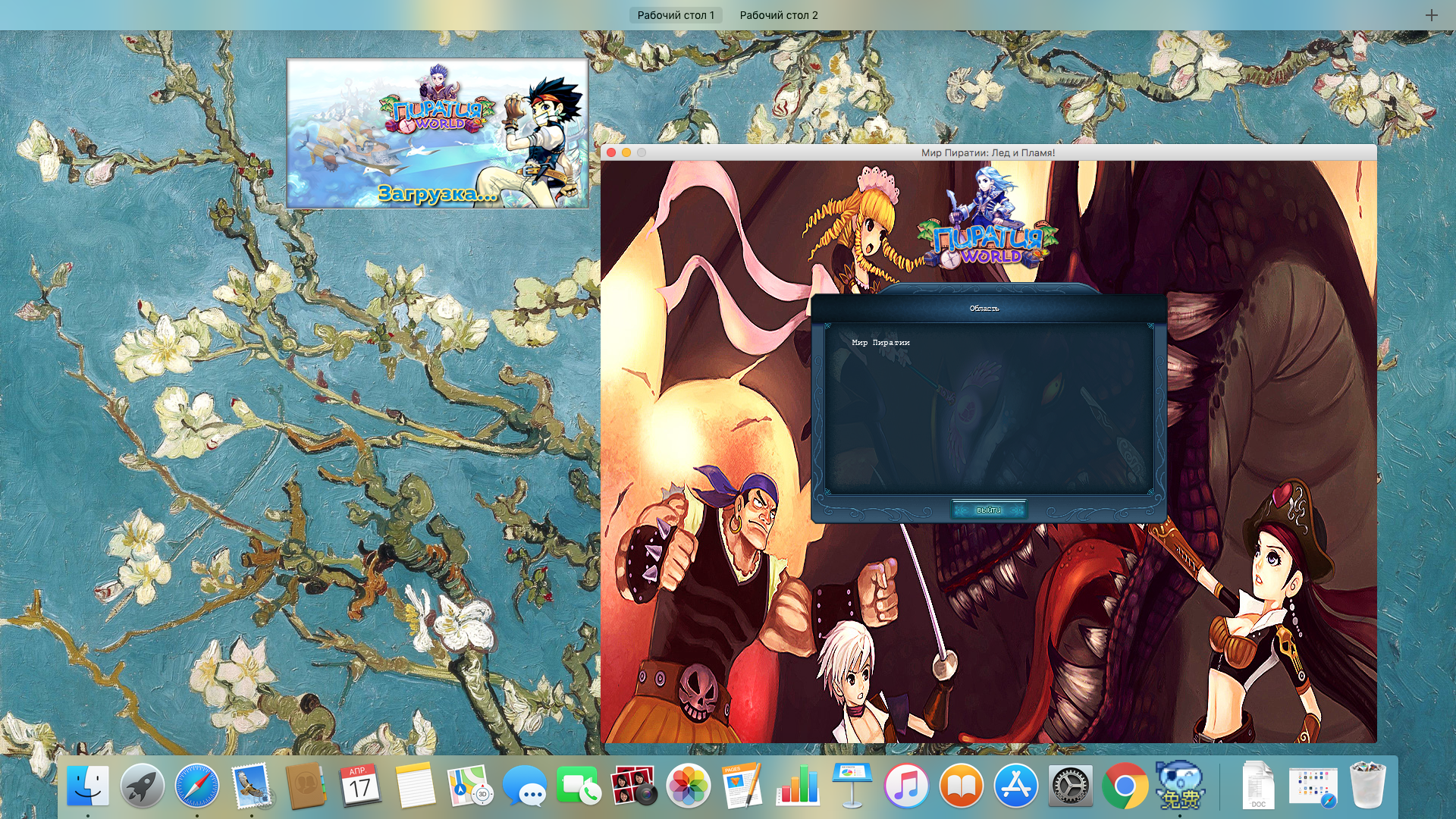Click the выйти button in game dialog

tap(989, 510)
